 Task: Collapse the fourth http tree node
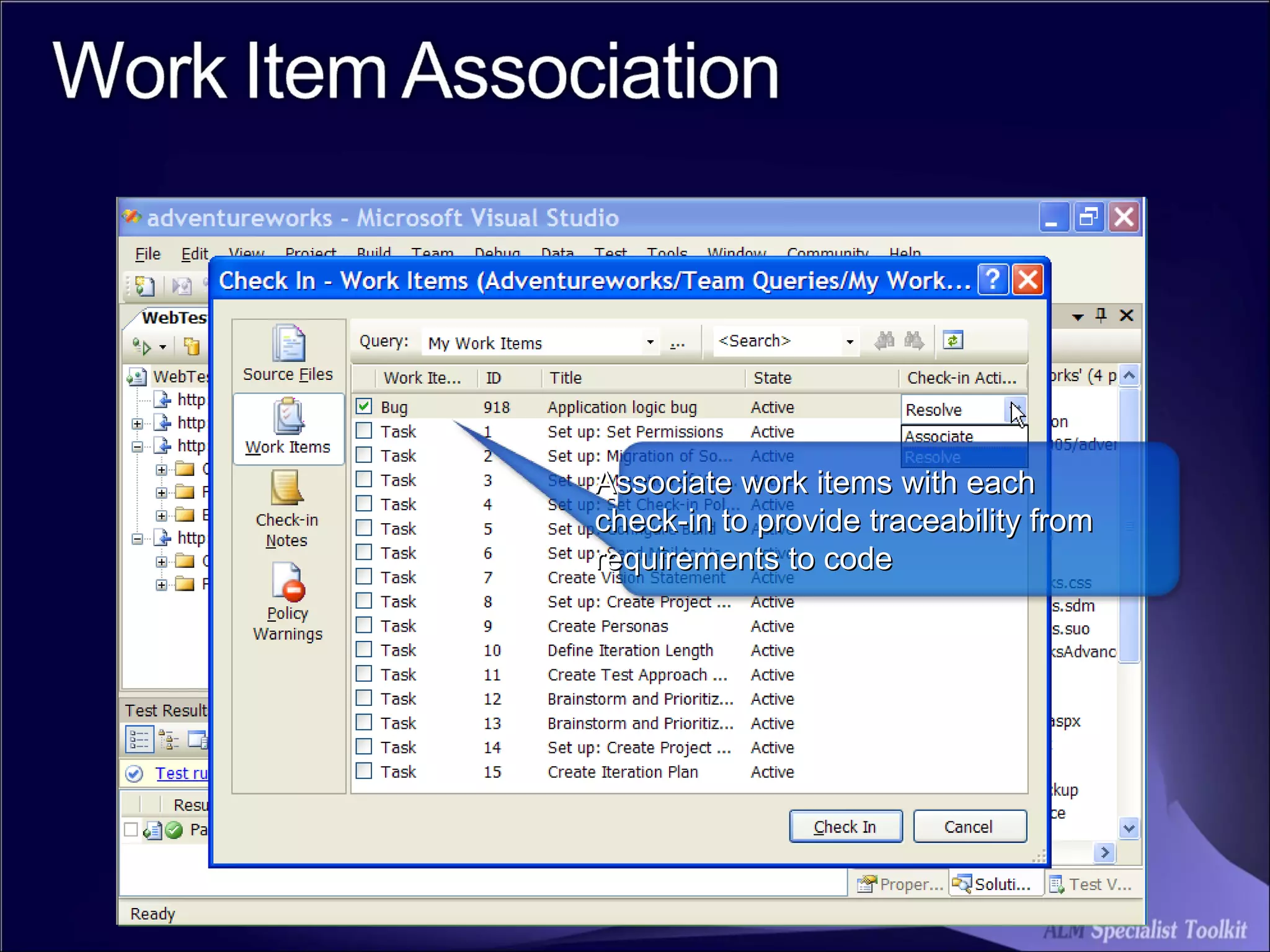click(x=138, y=539)
